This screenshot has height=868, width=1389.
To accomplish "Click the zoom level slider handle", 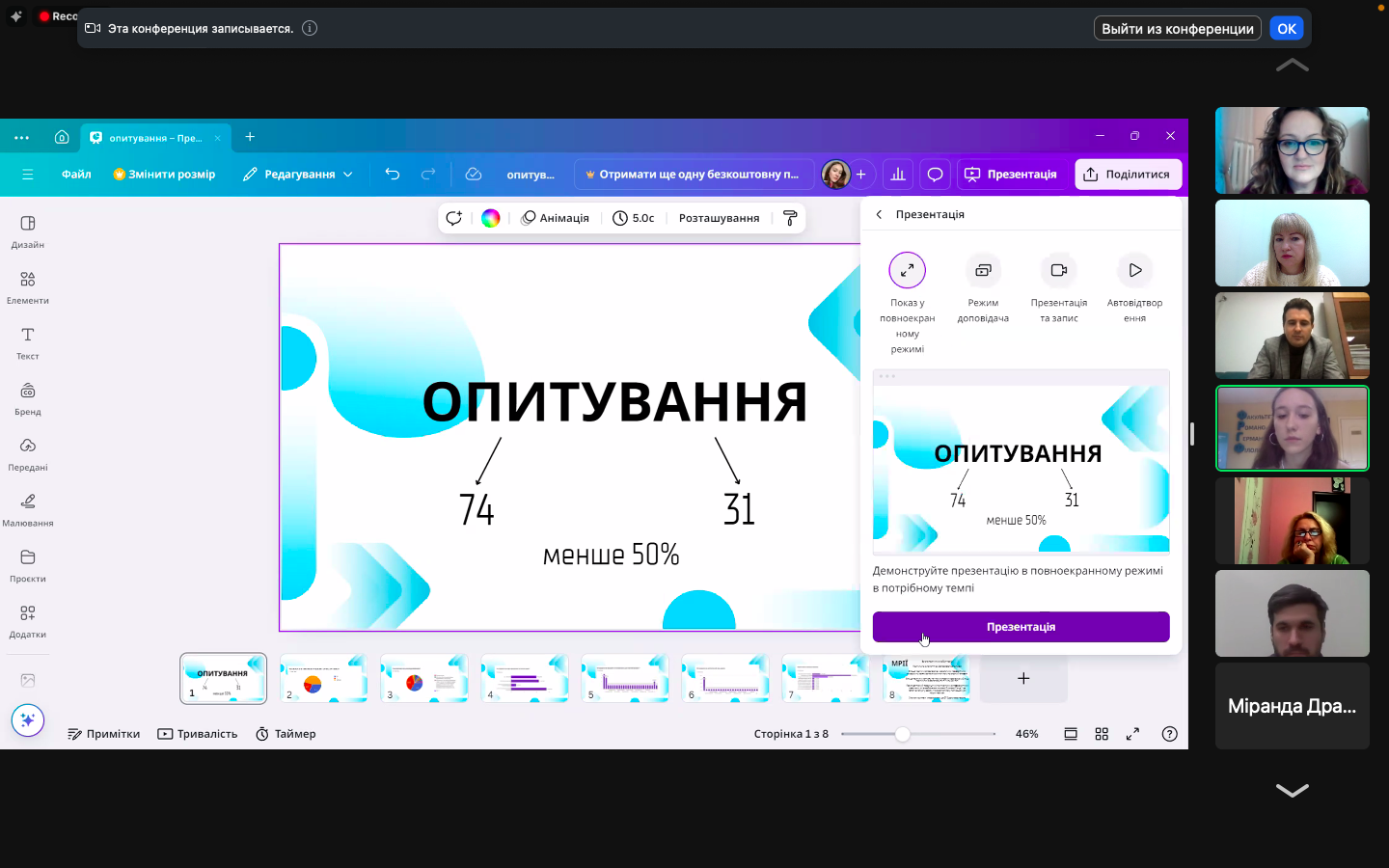I will coord(902,734).
